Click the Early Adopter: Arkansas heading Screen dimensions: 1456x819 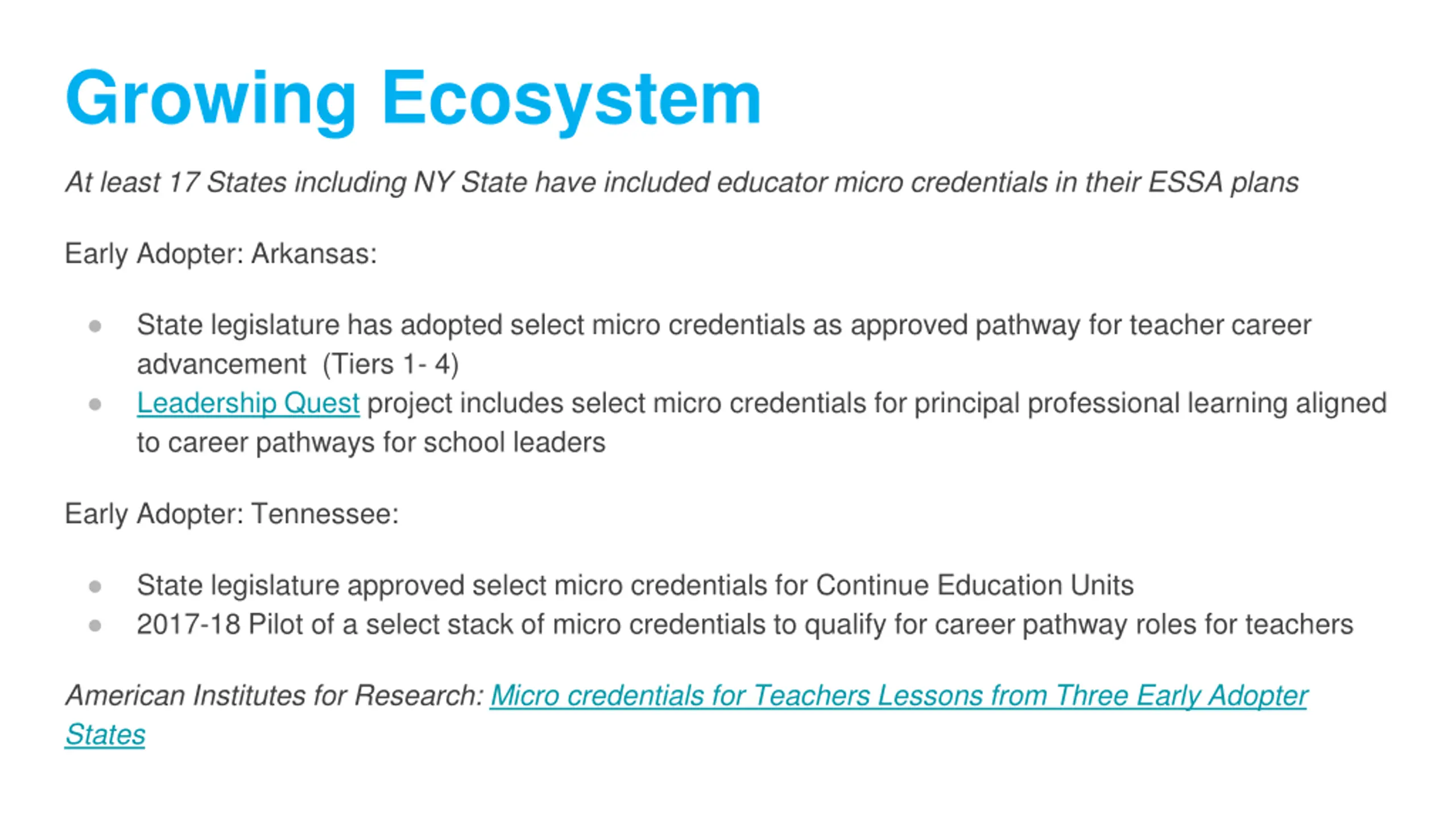click(x=221, y=254)
